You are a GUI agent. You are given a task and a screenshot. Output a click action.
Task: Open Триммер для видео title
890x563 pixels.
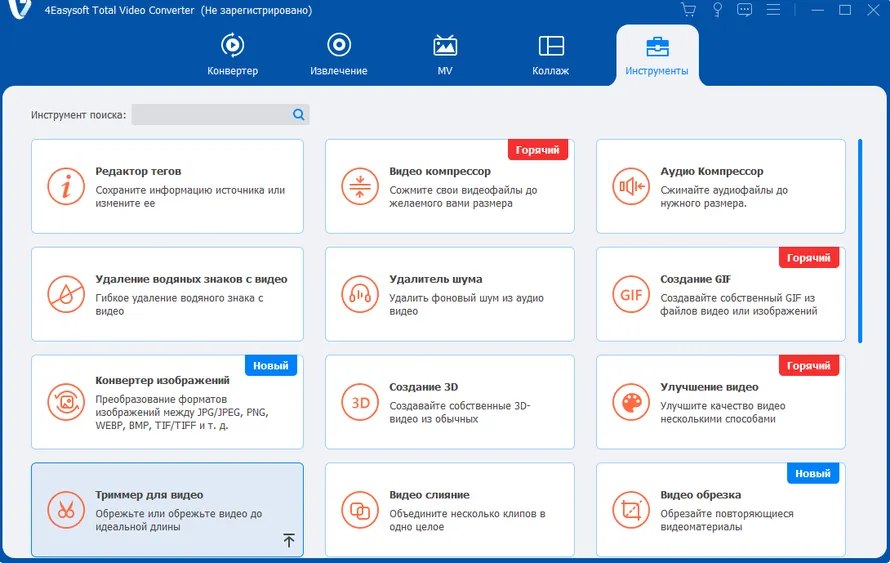[x=149, y=495]
